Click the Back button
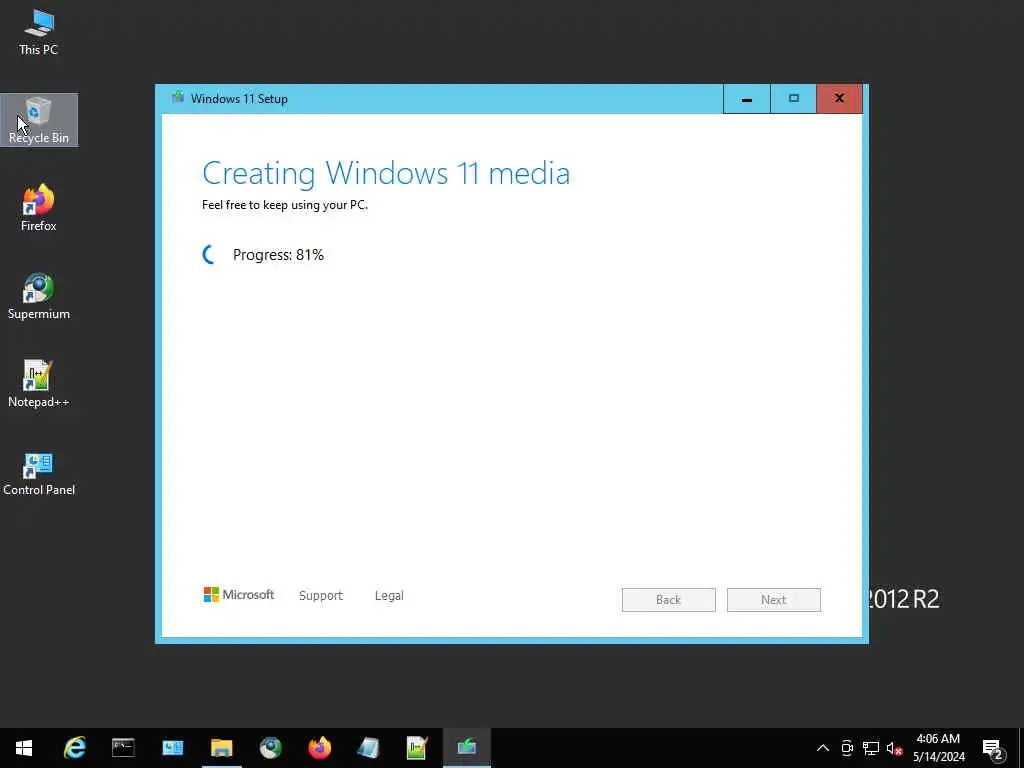Image resolution: width=1024 pixels, height=768 pixels. coord(669,600)
